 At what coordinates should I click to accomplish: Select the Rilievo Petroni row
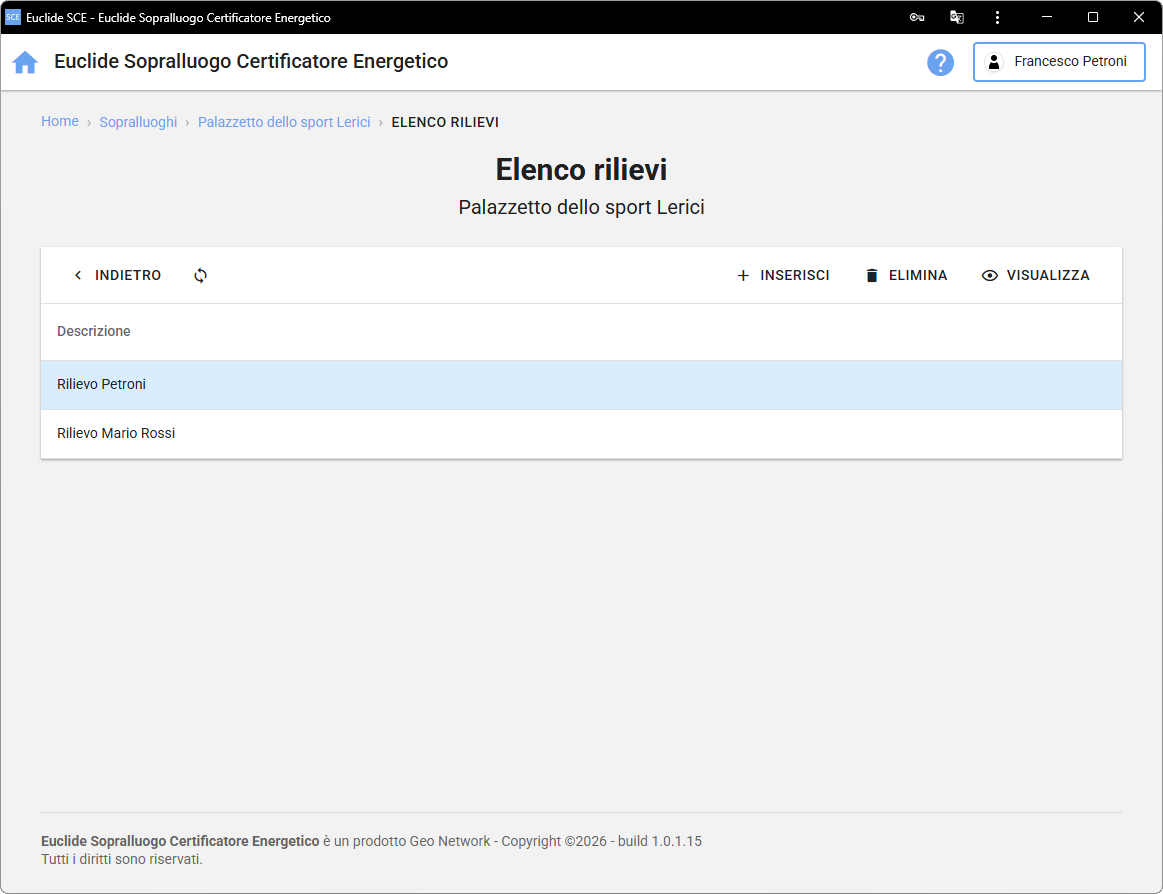tap(581, 385)
